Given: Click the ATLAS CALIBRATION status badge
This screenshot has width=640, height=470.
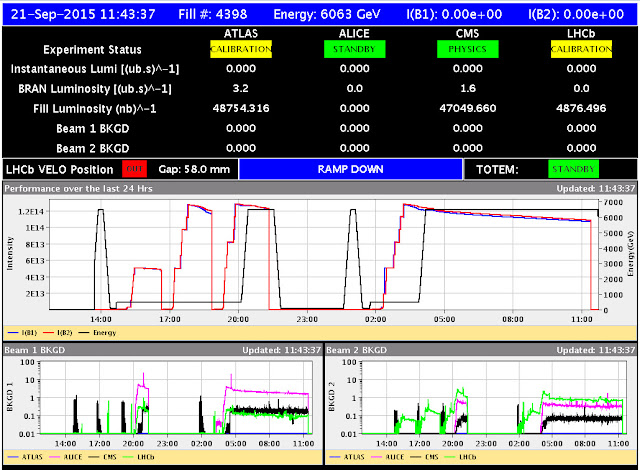Looking at the screenshot, I should click(241, 49).
